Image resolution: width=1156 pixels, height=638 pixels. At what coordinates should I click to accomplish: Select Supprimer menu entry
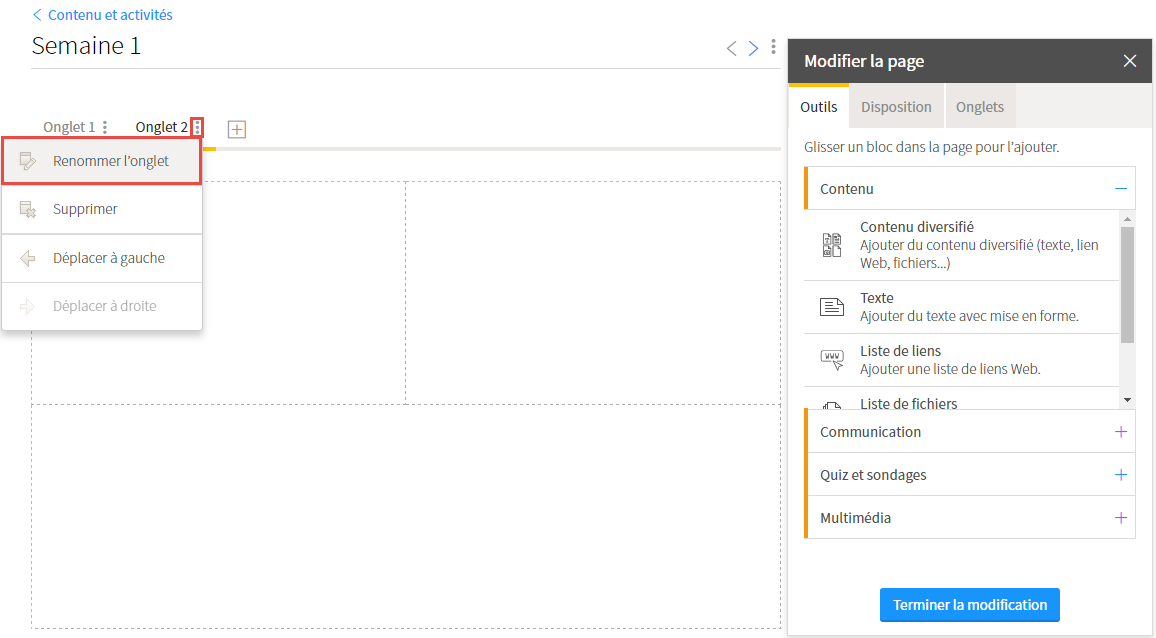point(102,209)
